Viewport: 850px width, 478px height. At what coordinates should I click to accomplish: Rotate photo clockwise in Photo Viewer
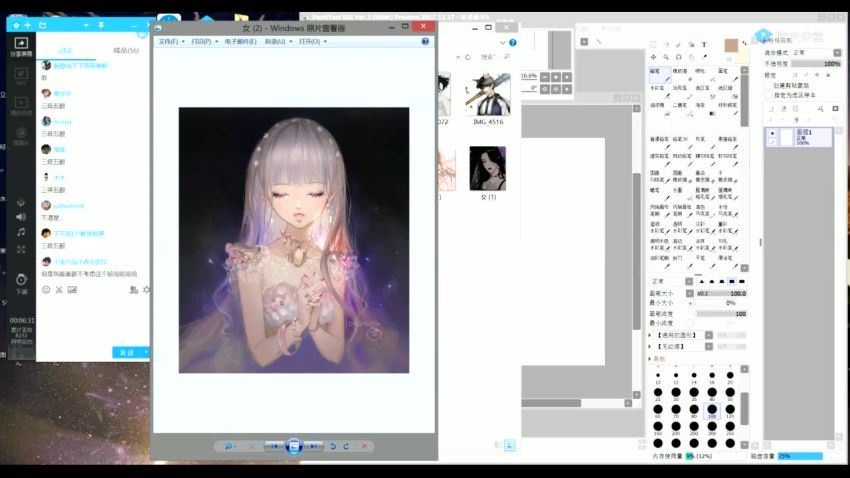(x=346, y=446)
